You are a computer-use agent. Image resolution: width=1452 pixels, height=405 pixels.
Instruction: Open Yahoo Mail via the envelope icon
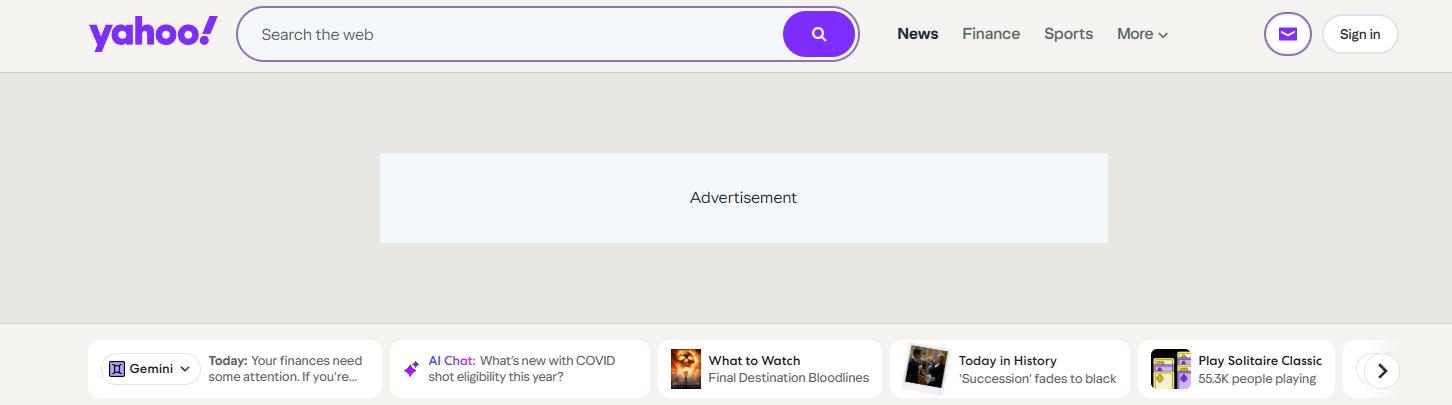tap(1287, 34)
